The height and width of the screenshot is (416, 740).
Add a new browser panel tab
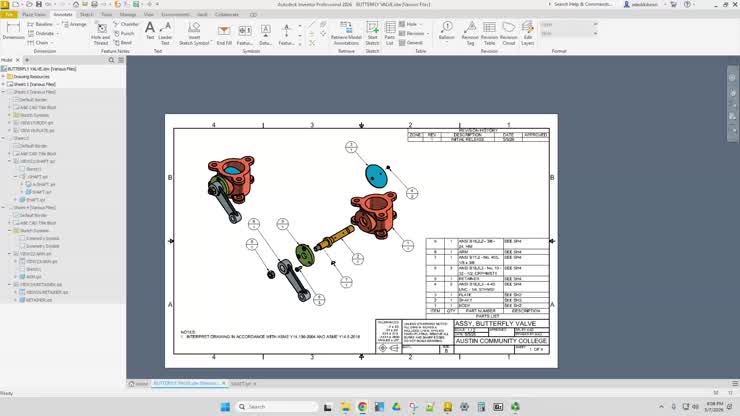pos(27,60)
